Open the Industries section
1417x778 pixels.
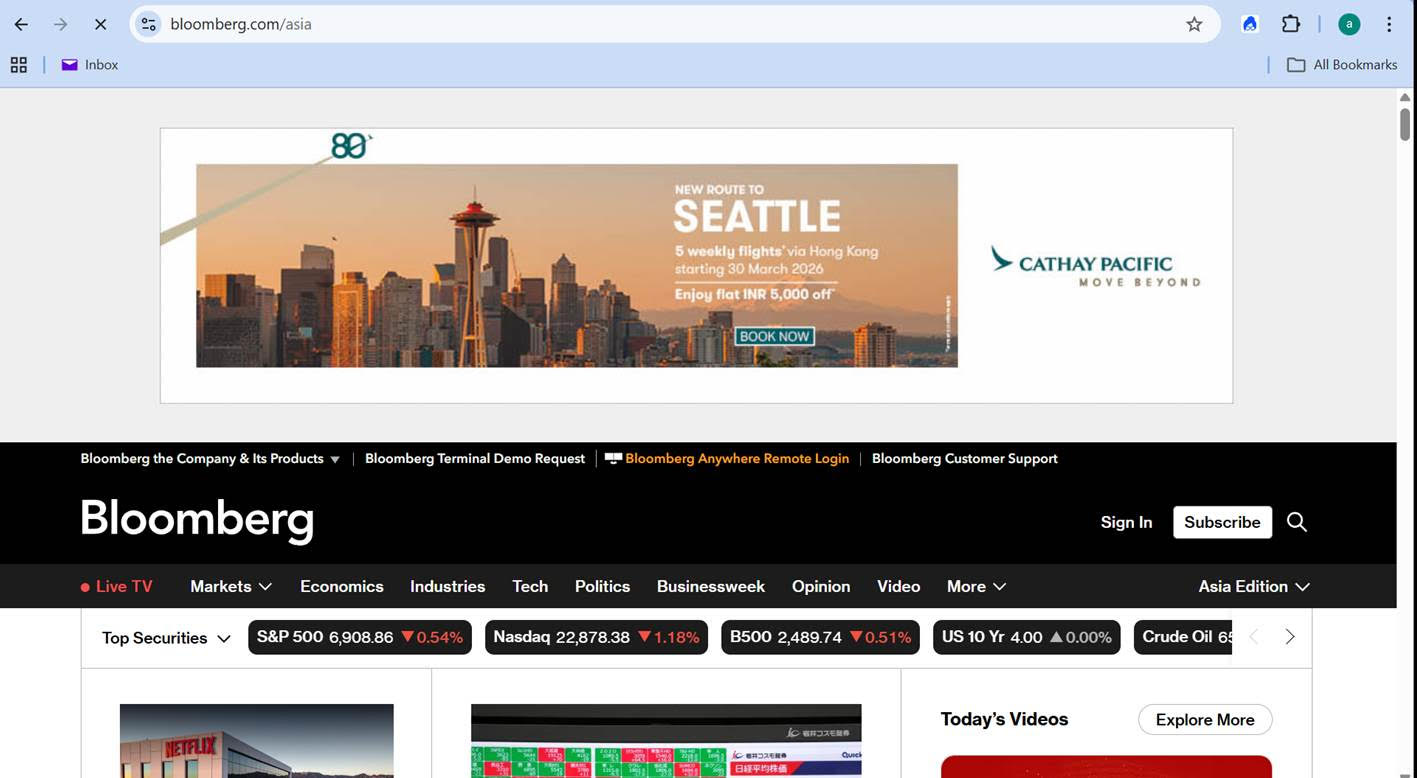[x=447, y=587]
